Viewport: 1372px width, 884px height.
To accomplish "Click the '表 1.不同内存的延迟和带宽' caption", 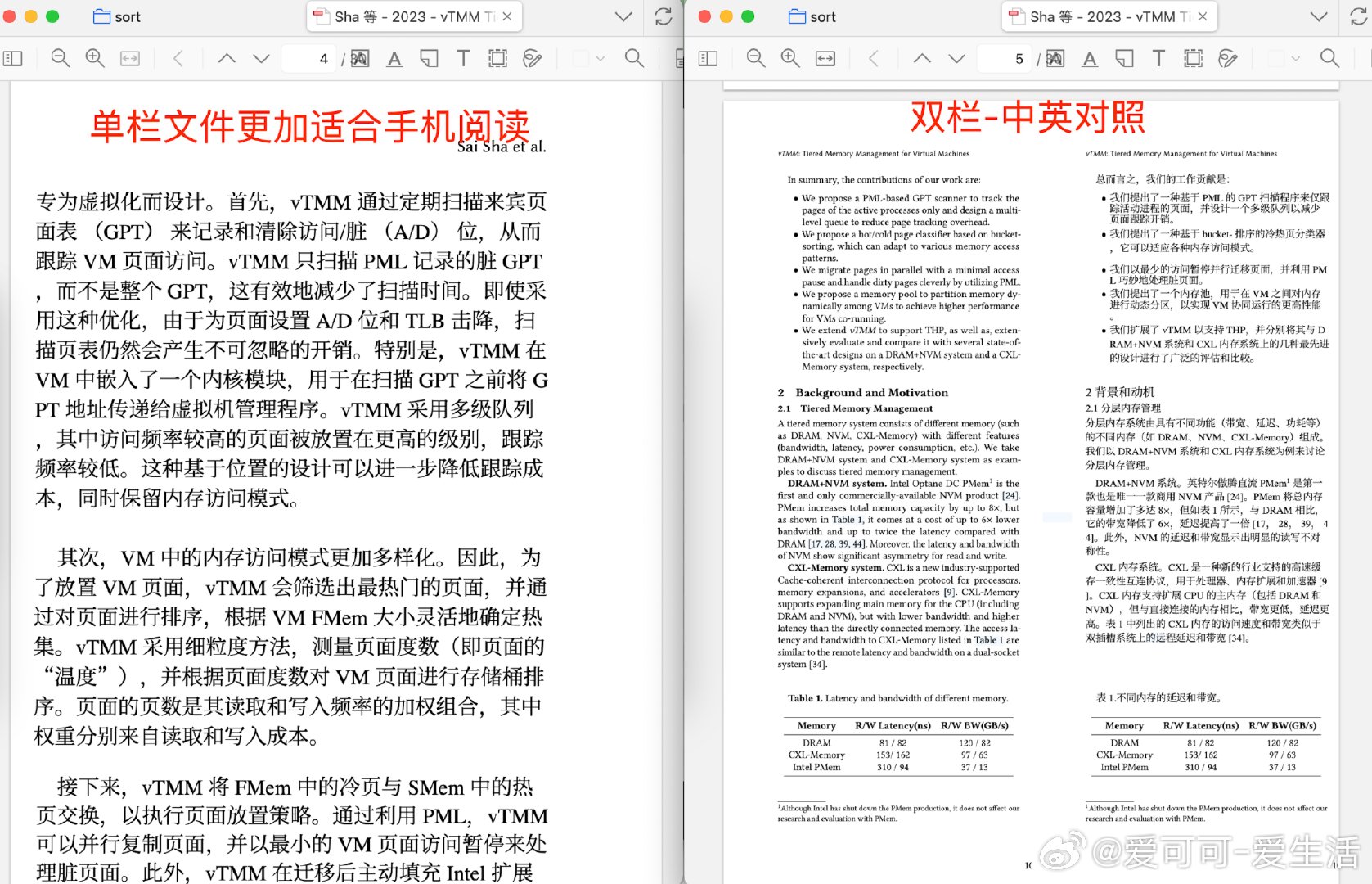I will point(1158,697).
